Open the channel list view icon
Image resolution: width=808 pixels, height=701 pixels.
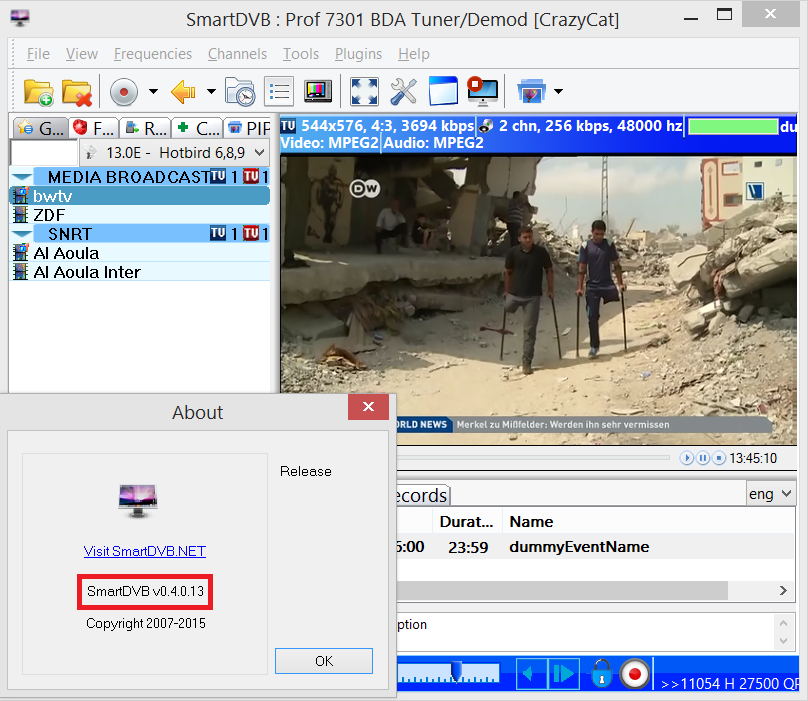point(278,91)
